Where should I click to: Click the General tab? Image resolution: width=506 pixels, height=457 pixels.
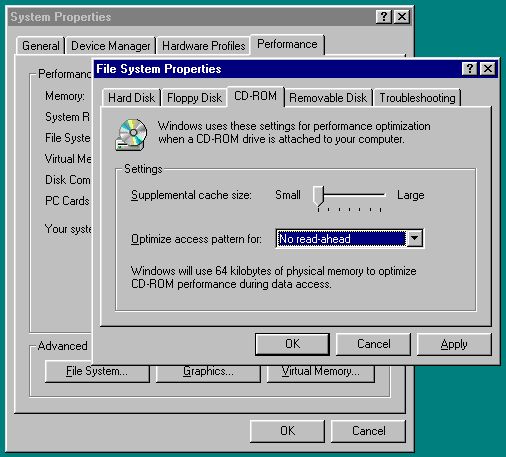(41, 46)
